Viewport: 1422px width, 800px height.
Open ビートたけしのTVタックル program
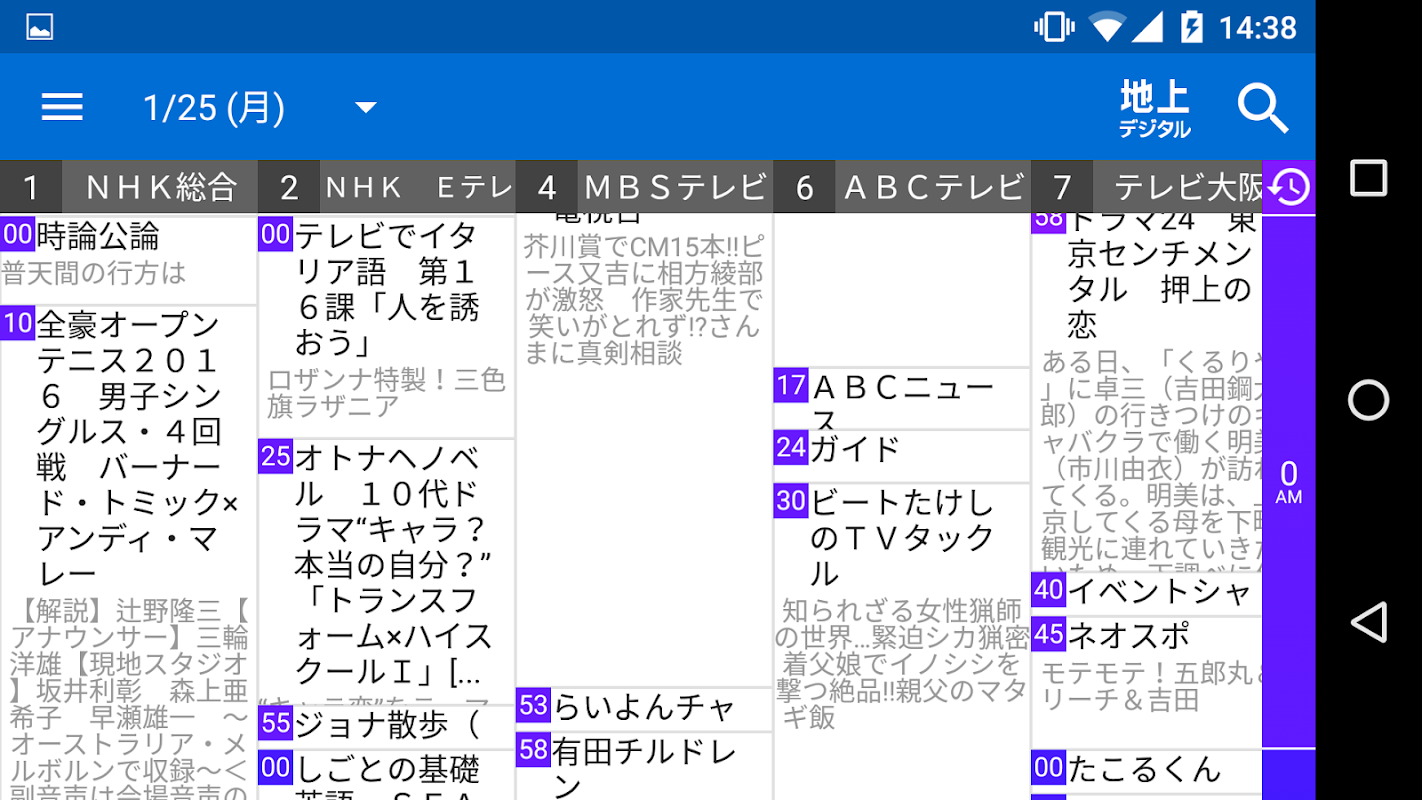click(902, 641)
